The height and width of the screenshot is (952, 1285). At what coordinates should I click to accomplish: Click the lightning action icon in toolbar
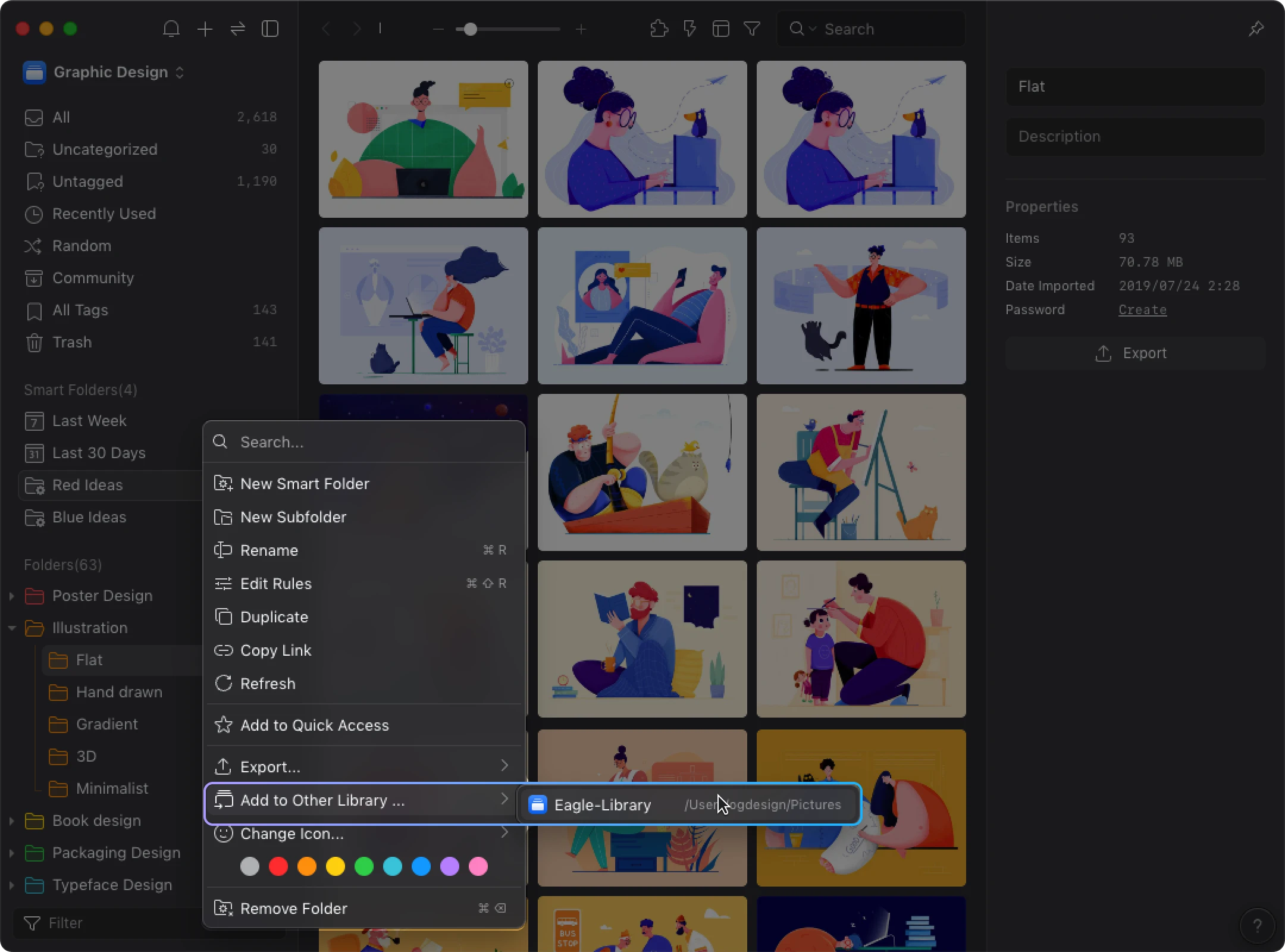(689, 29)
